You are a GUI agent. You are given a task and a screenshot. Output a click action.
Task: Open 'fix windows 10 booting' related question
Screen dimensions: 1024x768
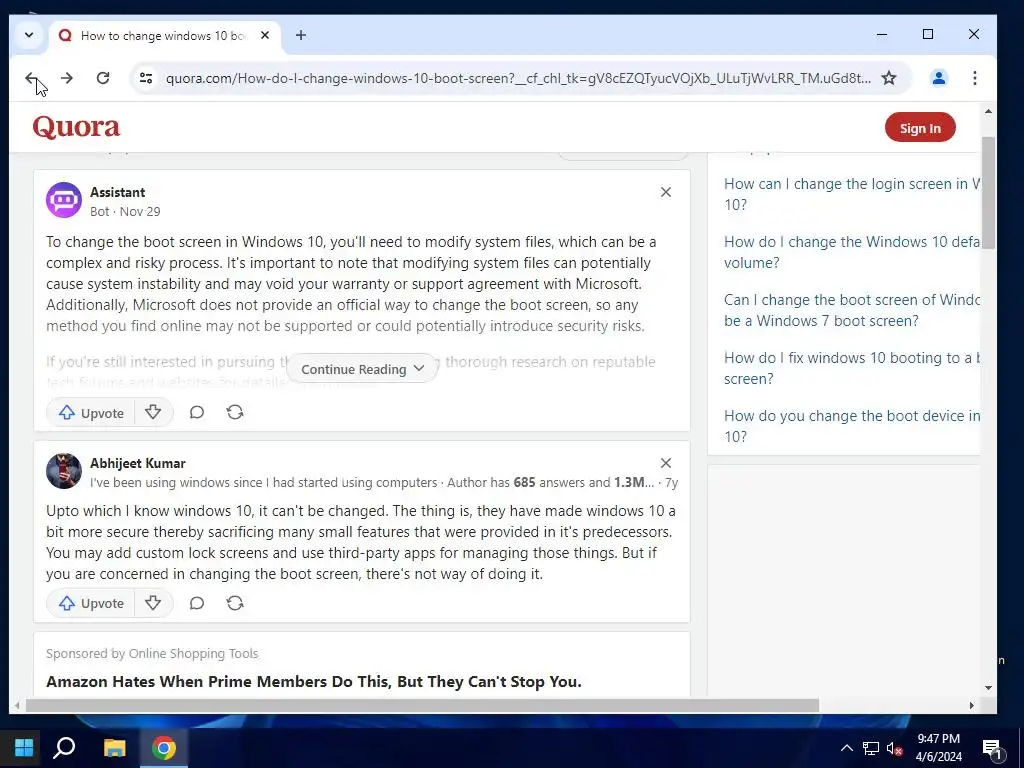[852, 368]
